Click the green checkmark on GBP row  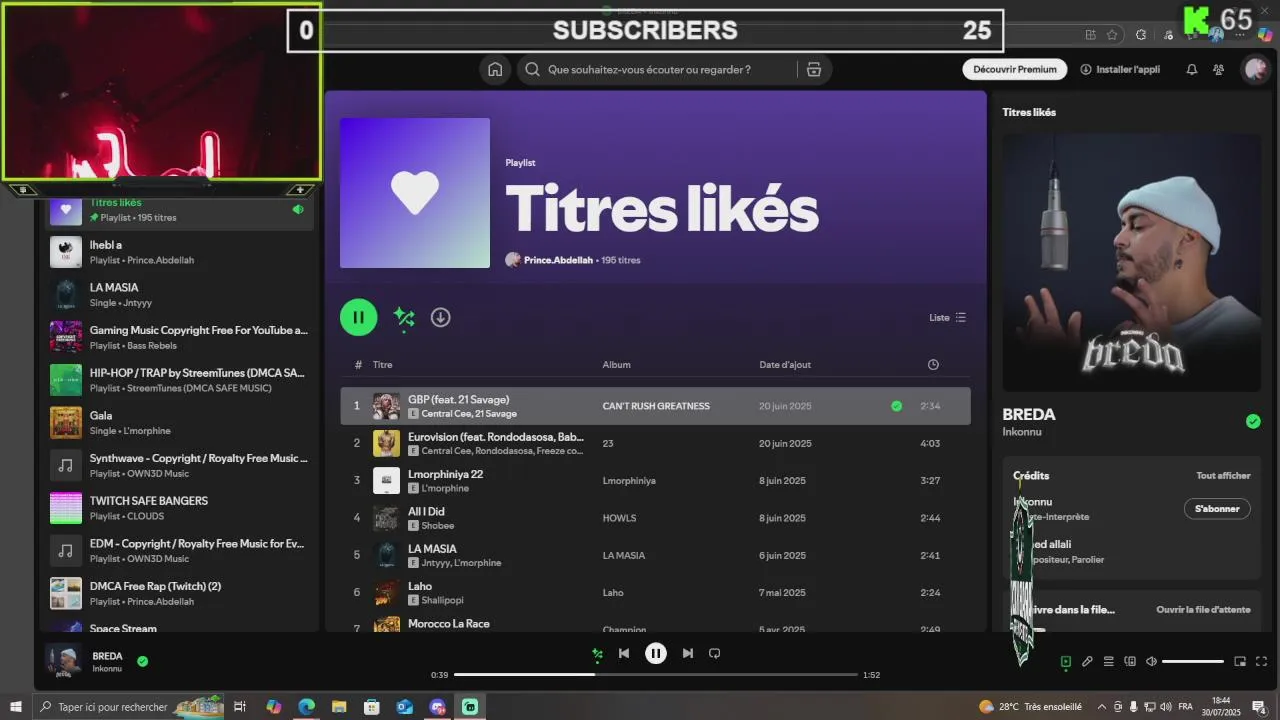(896, 406)
